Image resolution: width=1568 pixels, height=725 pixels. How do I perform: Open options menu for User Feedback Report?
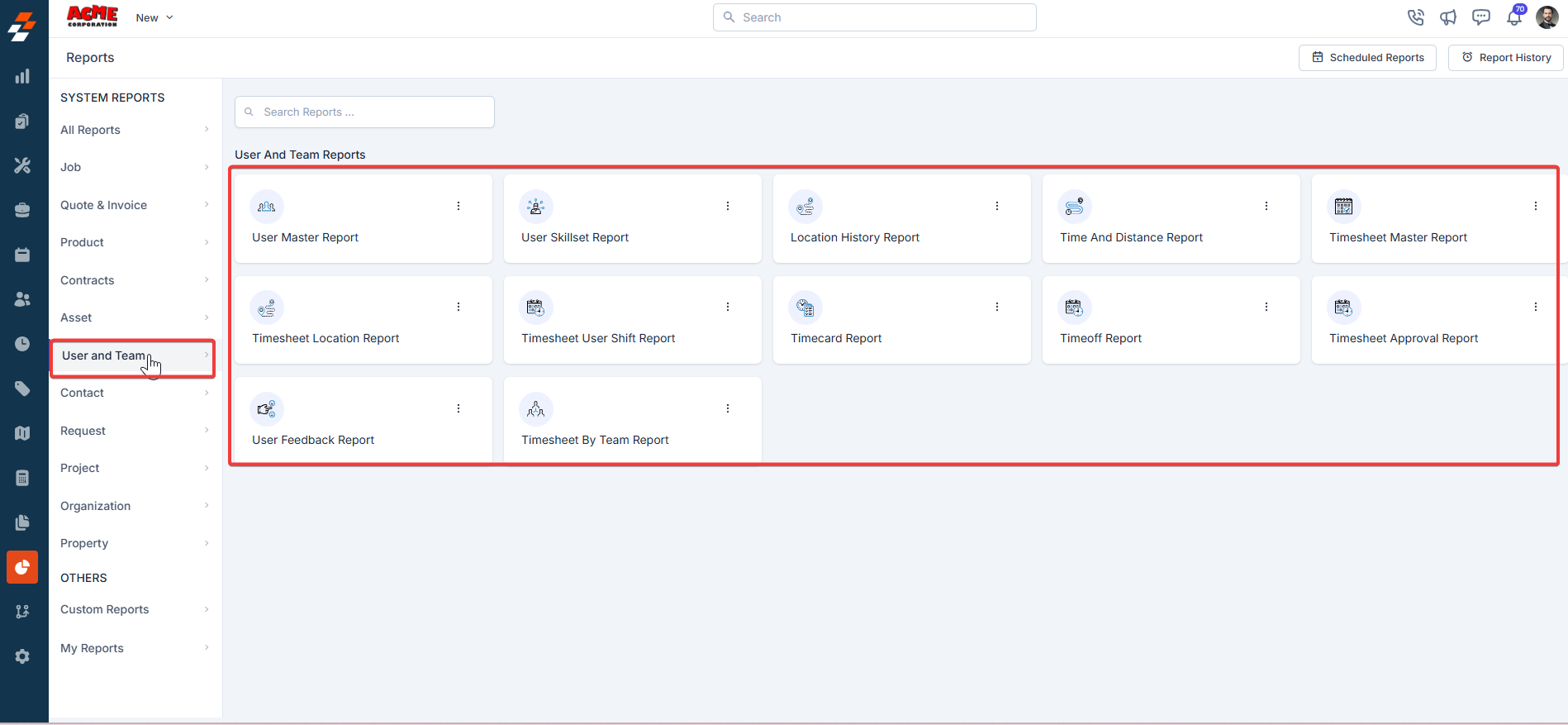click(459, 408)
